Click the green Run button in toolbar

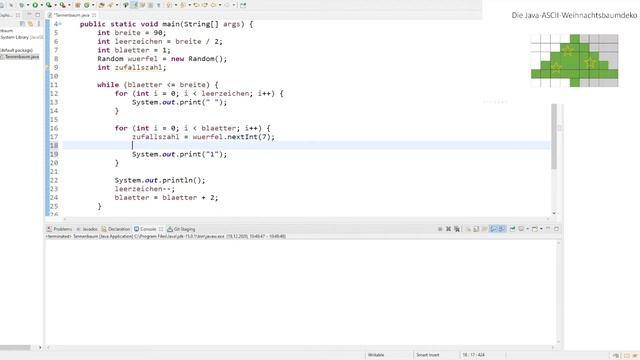click(x=35, y=5)
